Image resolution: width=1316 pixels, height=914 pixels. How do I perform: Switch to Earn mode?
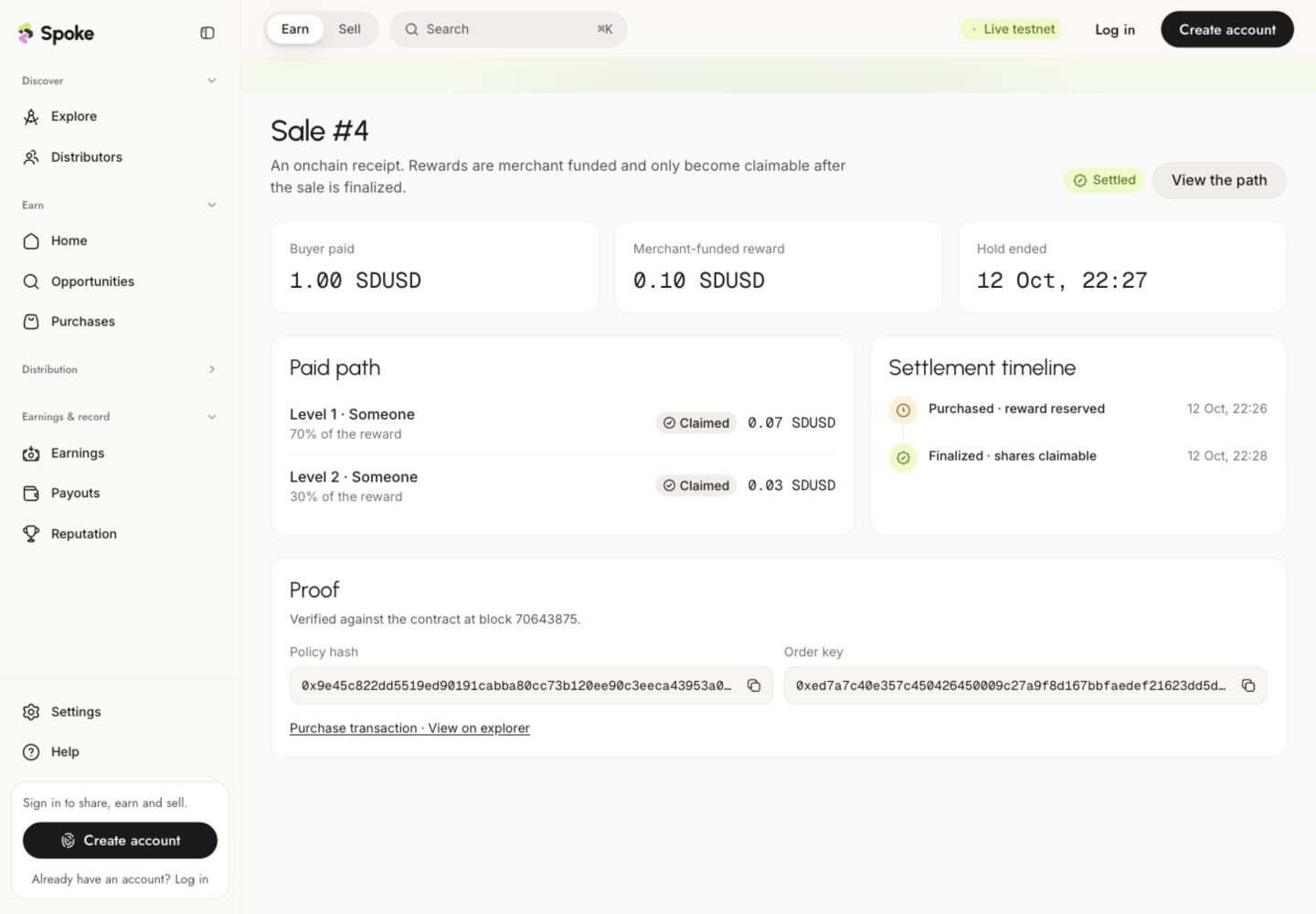click(295, 29)
